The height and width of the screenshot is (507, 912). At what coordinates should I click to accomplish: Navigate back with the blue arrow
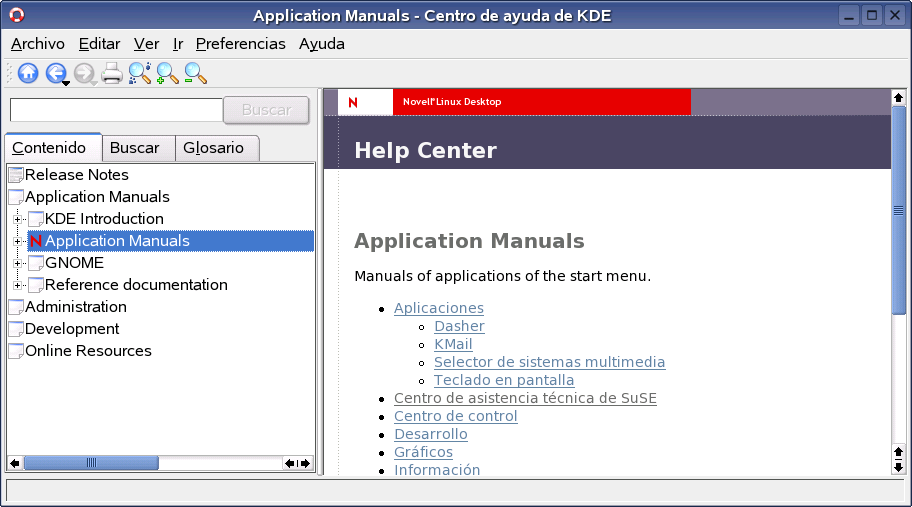[x=56, y=73]
